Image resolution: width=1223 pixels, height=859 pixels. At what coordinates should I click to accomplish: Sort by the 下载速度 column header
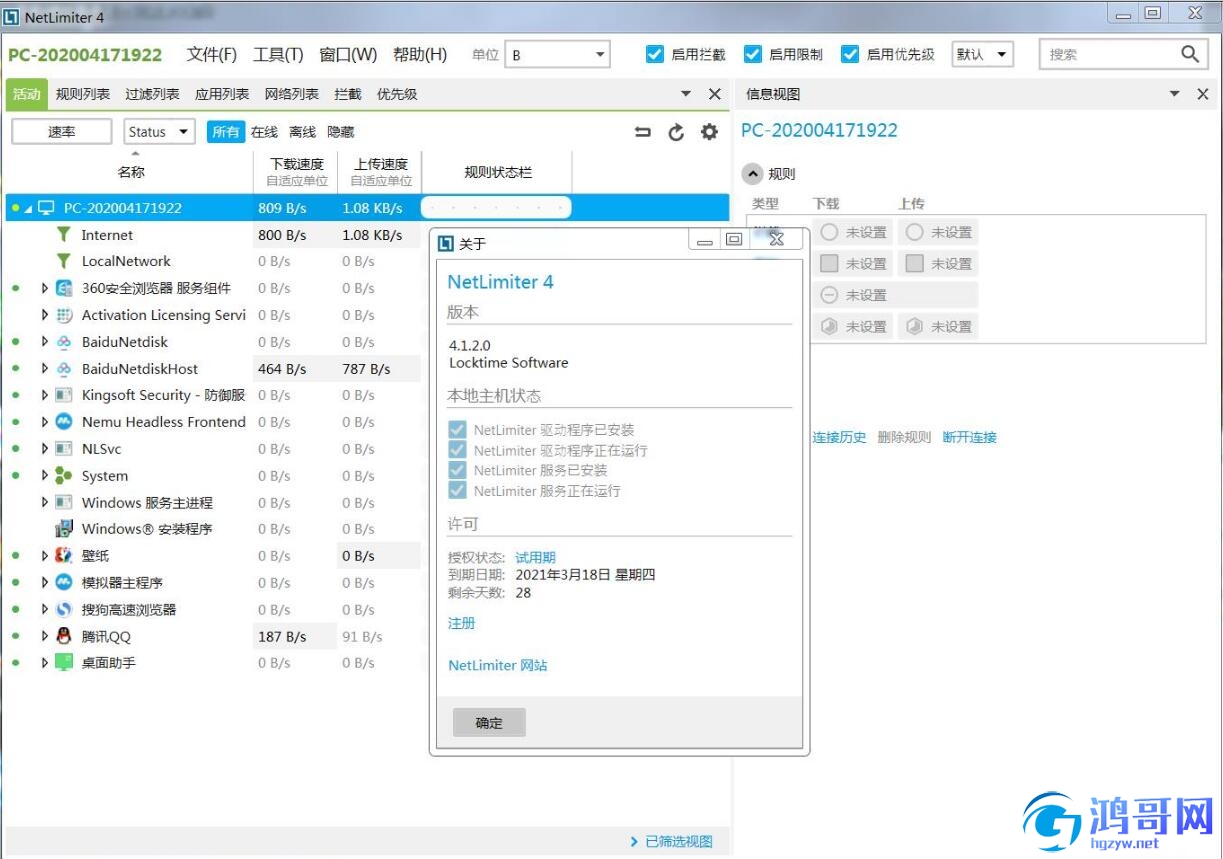pos(297,172)
